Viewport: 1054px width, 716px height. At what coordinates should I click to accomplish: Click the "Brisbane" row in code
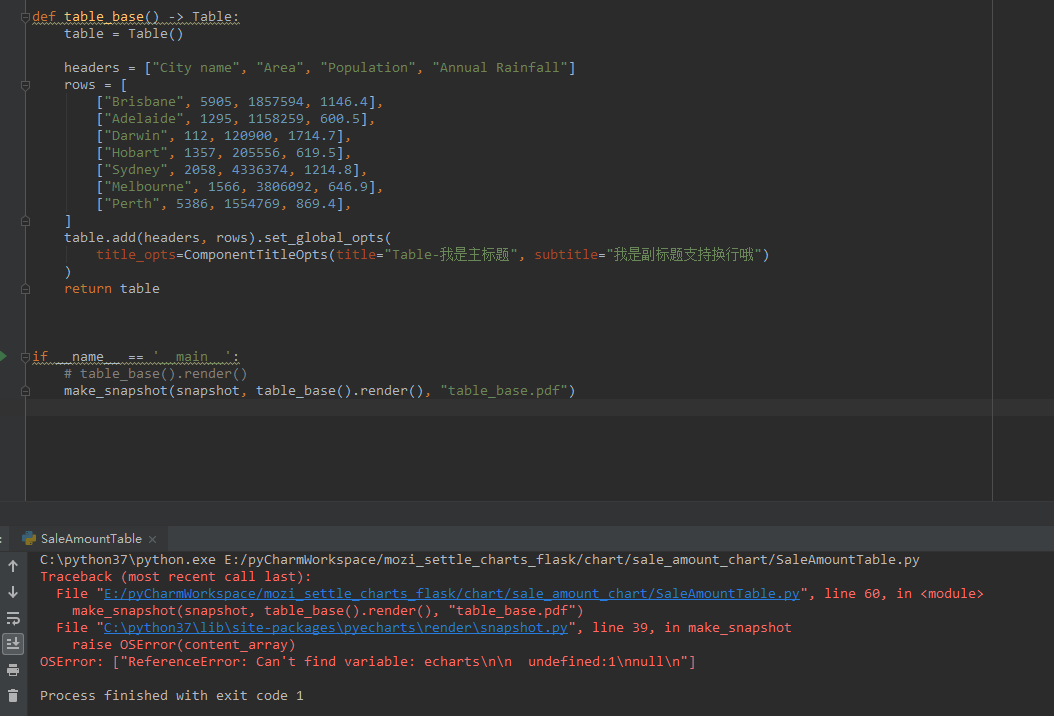(x=239, y=102)
